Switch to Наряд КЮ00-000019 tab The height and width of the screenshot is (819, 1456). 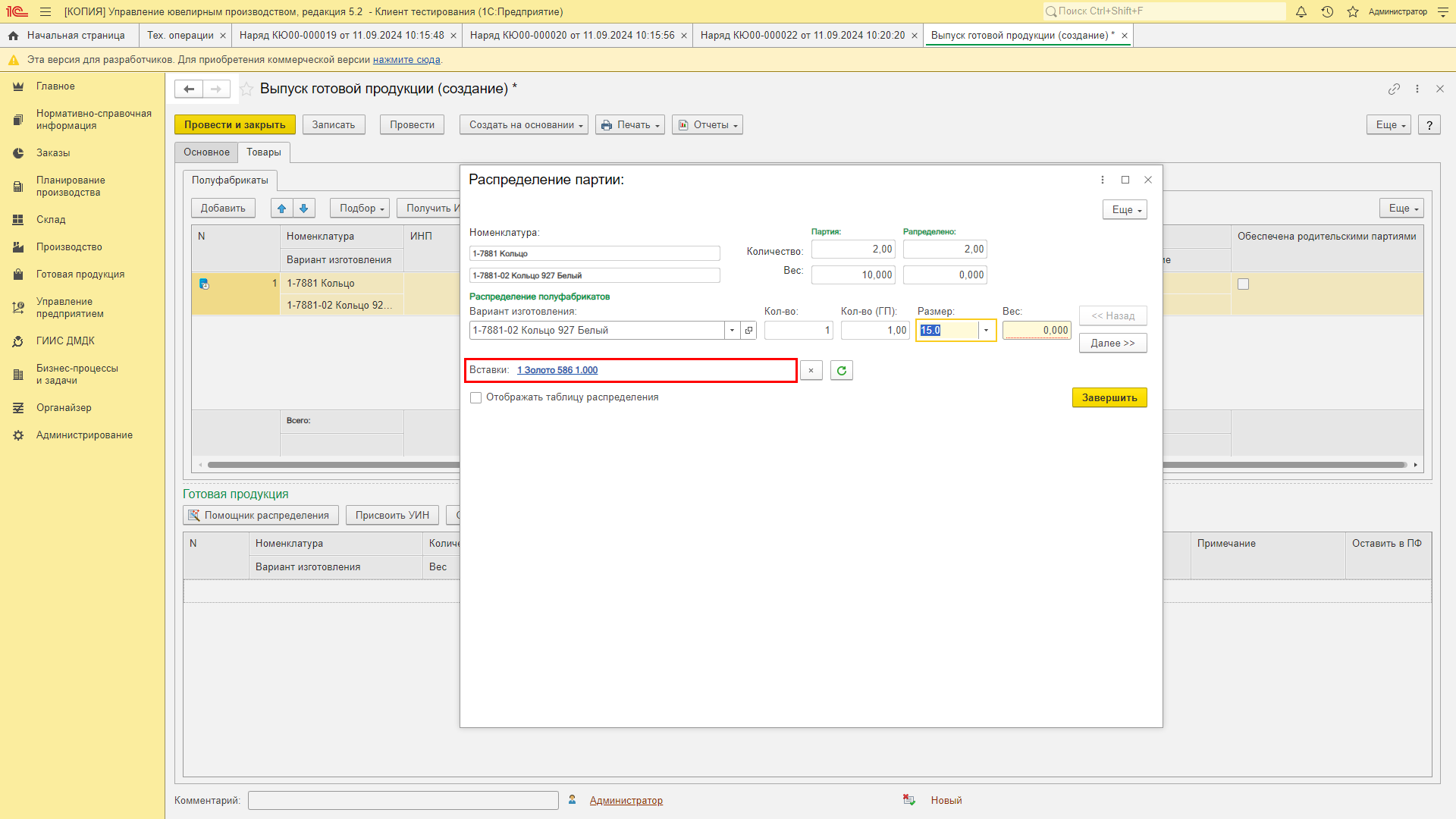342,36
